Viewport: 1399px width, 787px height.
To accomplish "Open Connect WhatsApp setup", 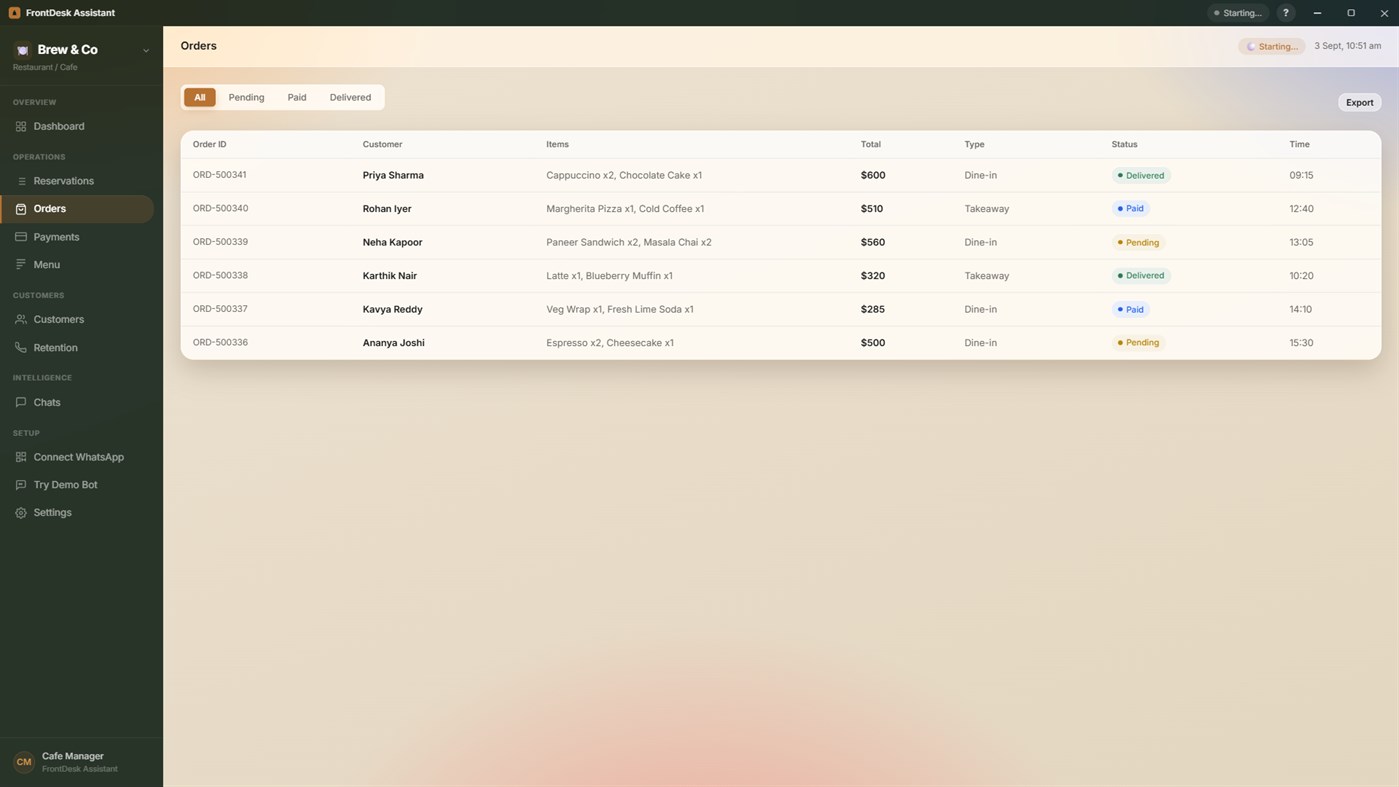I will [77, 457].
